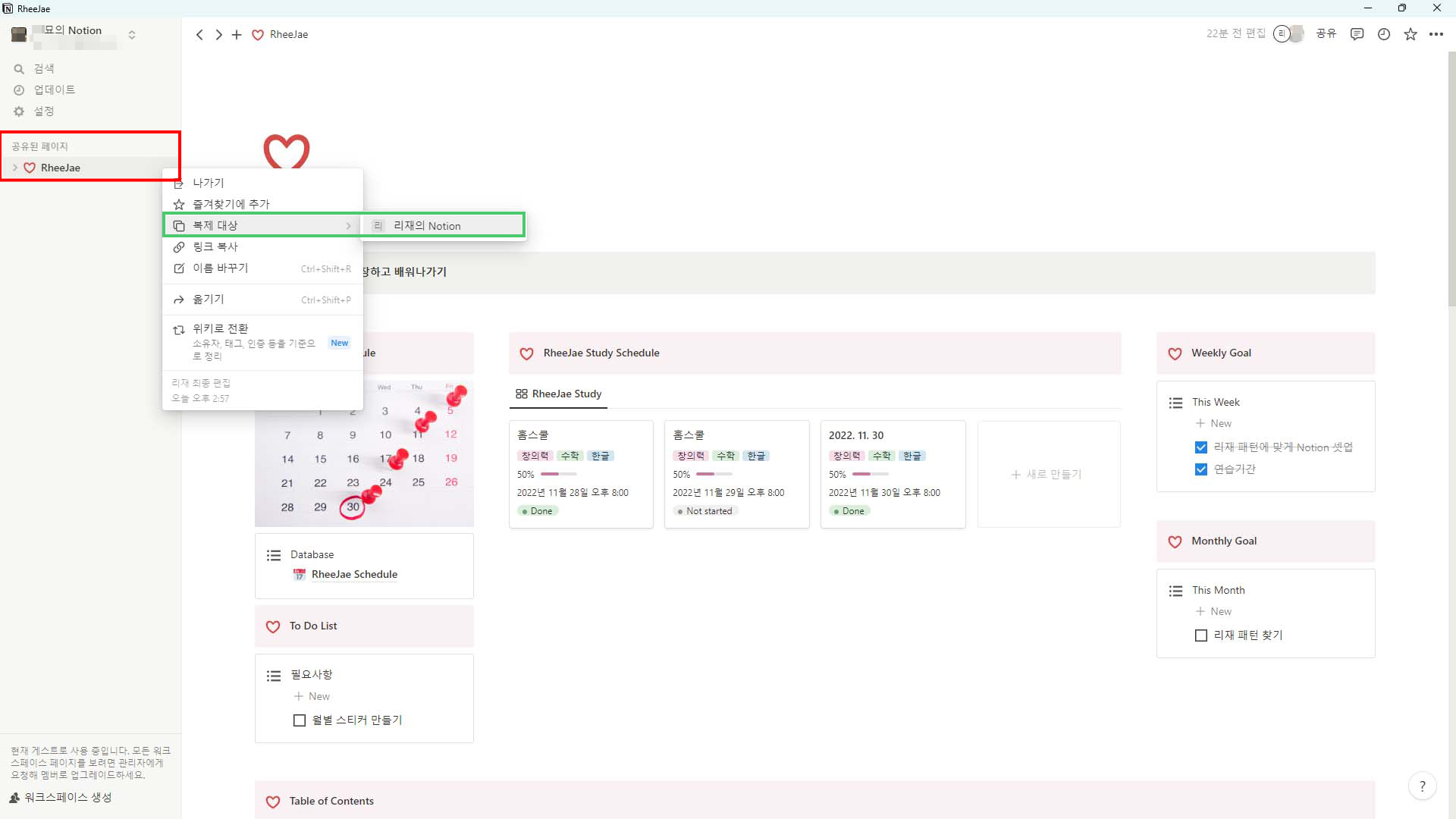Open the comments icon in top bar
This screenshot has height=819, width=1456.
[x=1357, y=34]
